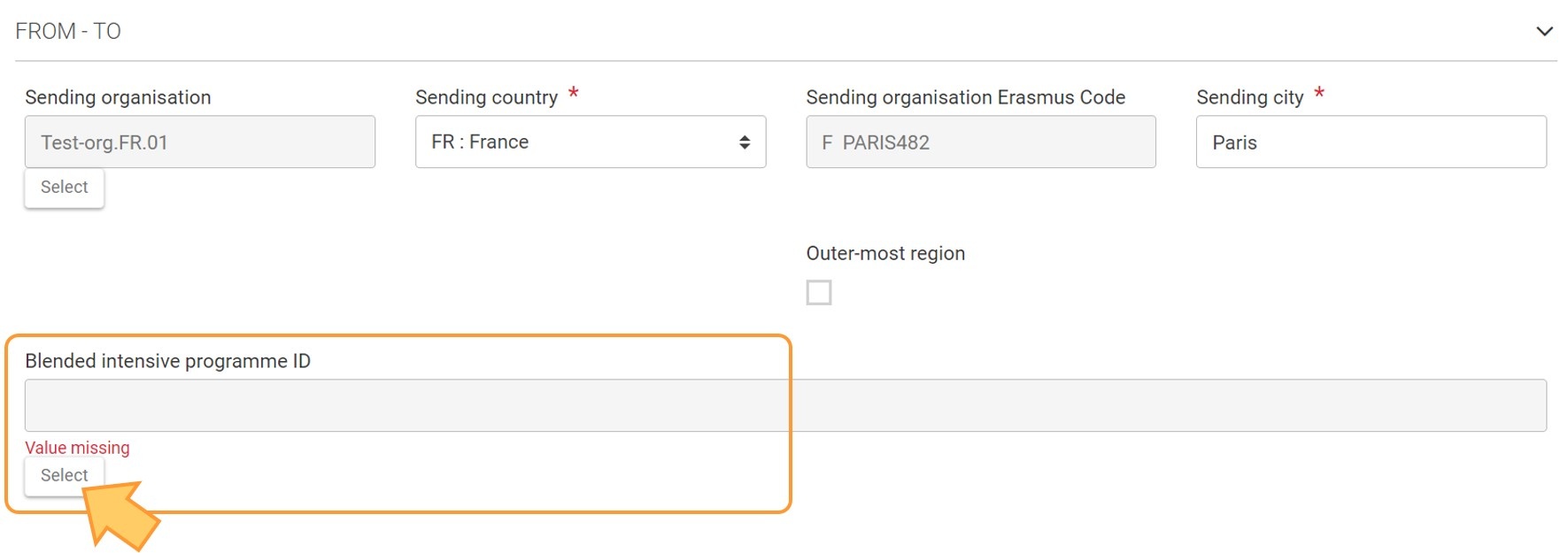This screenshot has width=1568, height=553.
Task: Click the Sending city required asterisk
Action: tap(1319, 93)
